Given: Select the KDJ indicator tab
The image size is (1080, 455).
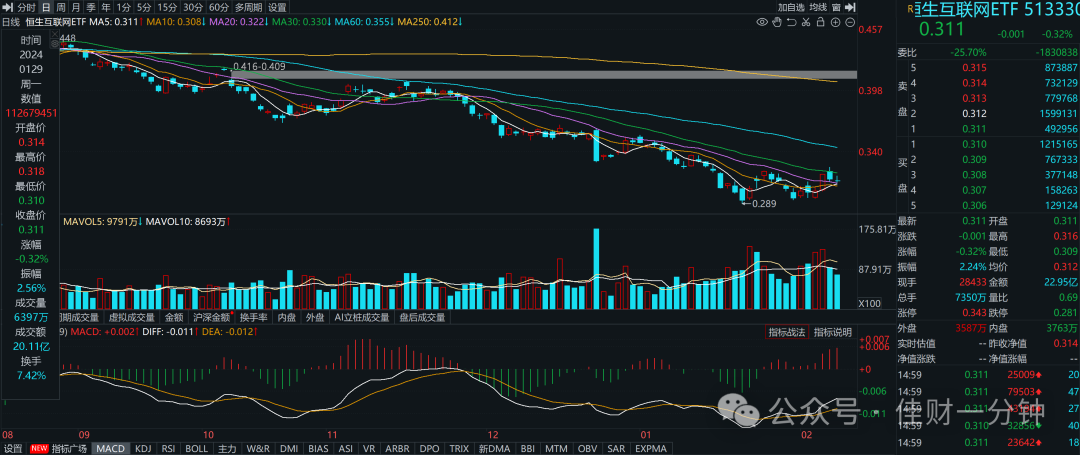Looking at the screenshot, I should point(143,448).
